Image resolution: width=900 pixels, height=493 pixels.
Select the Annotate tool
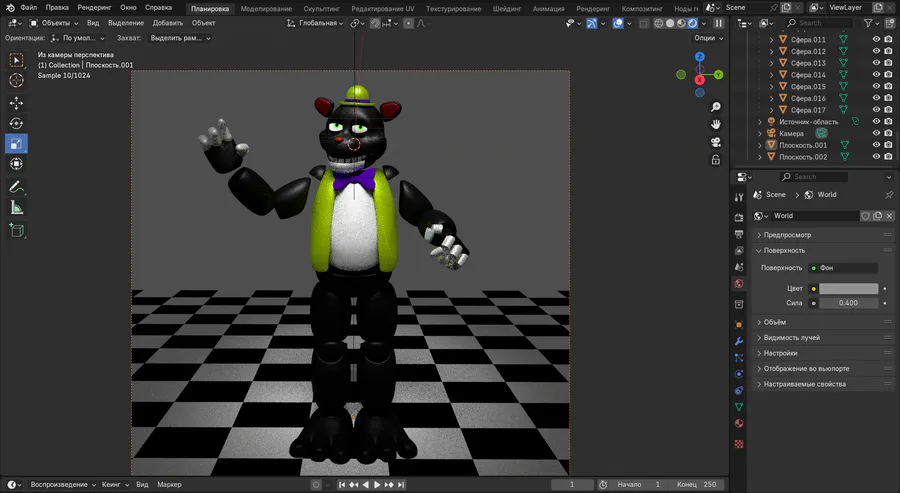pos(16,187)
